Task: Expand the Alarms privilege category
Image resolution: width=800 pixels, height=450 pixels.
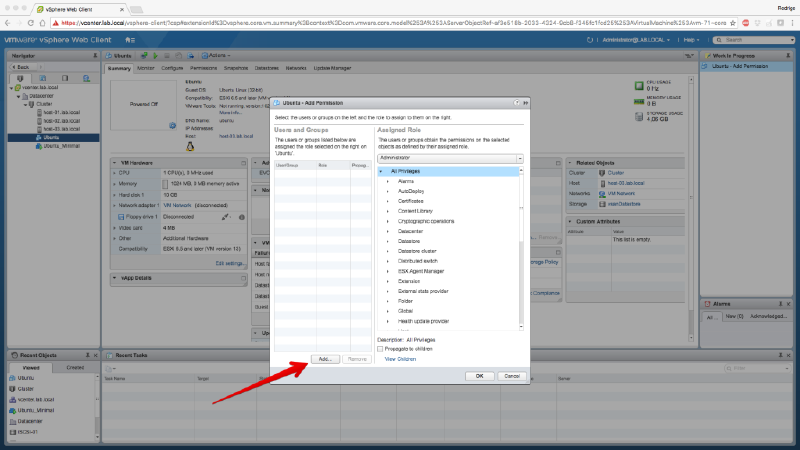Action: (x=389, y=181)
